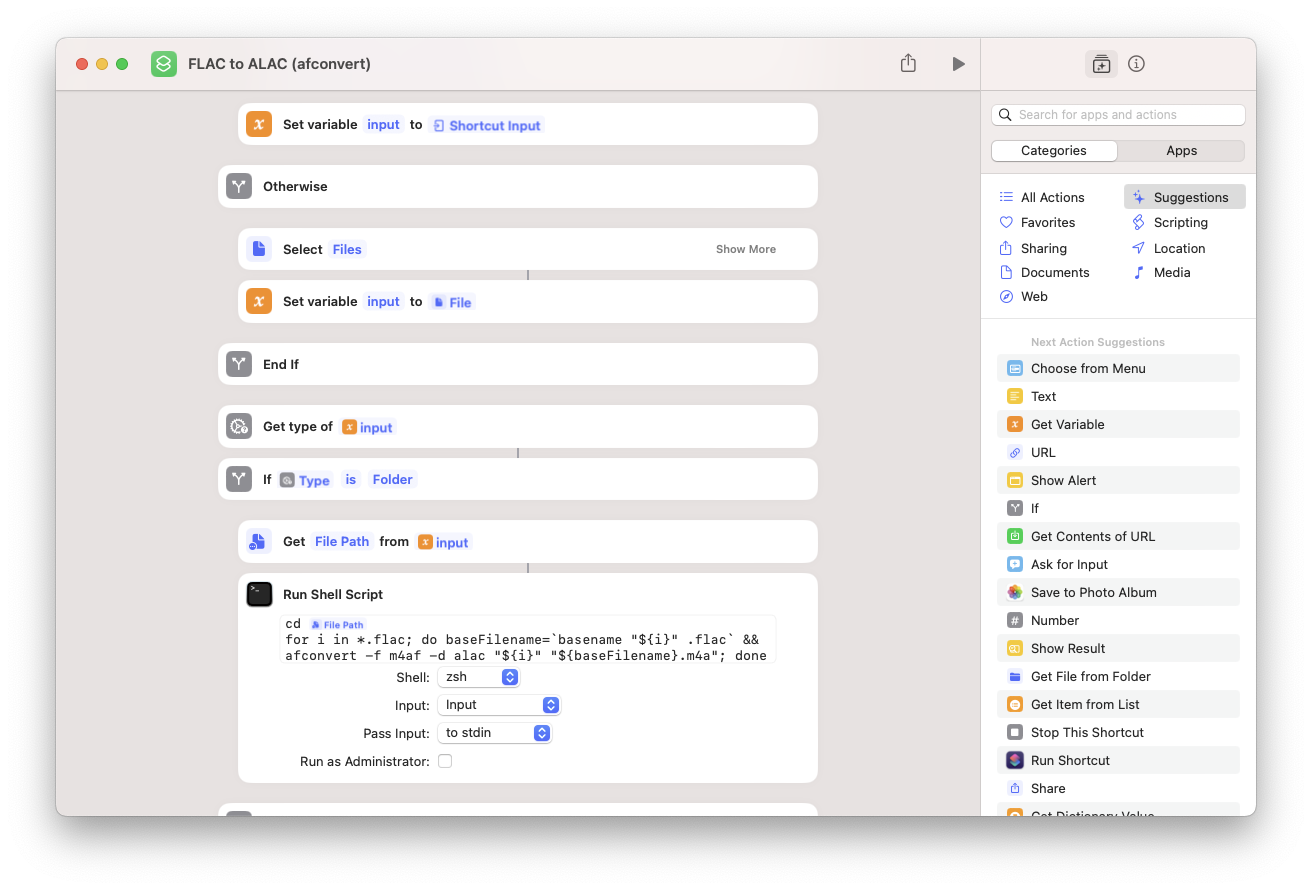1312x890 pixels.
Task: Run the shortcut with play button
Action: [x=958, y=64]
